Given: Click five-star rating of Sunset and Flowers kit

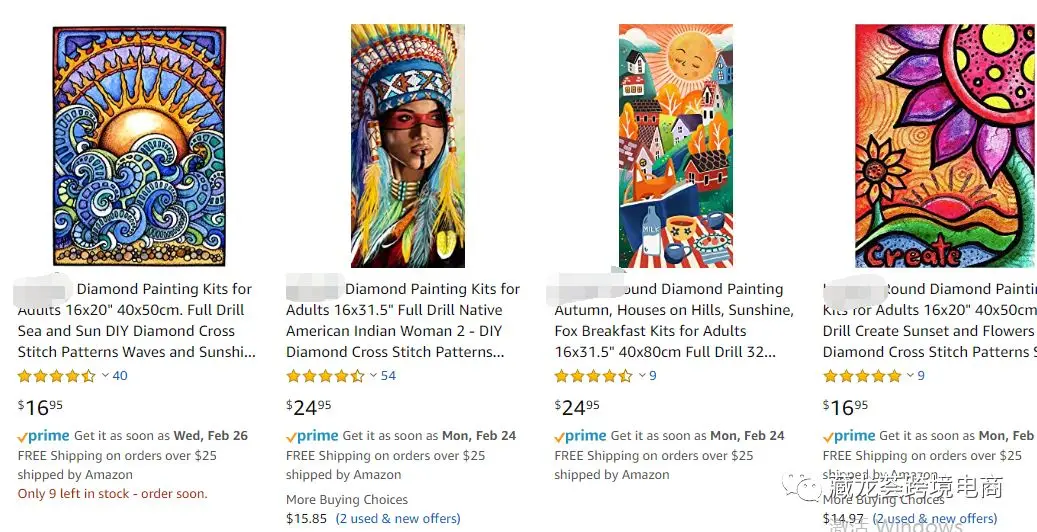Looking at the screenshot, I should pos(861,377).
